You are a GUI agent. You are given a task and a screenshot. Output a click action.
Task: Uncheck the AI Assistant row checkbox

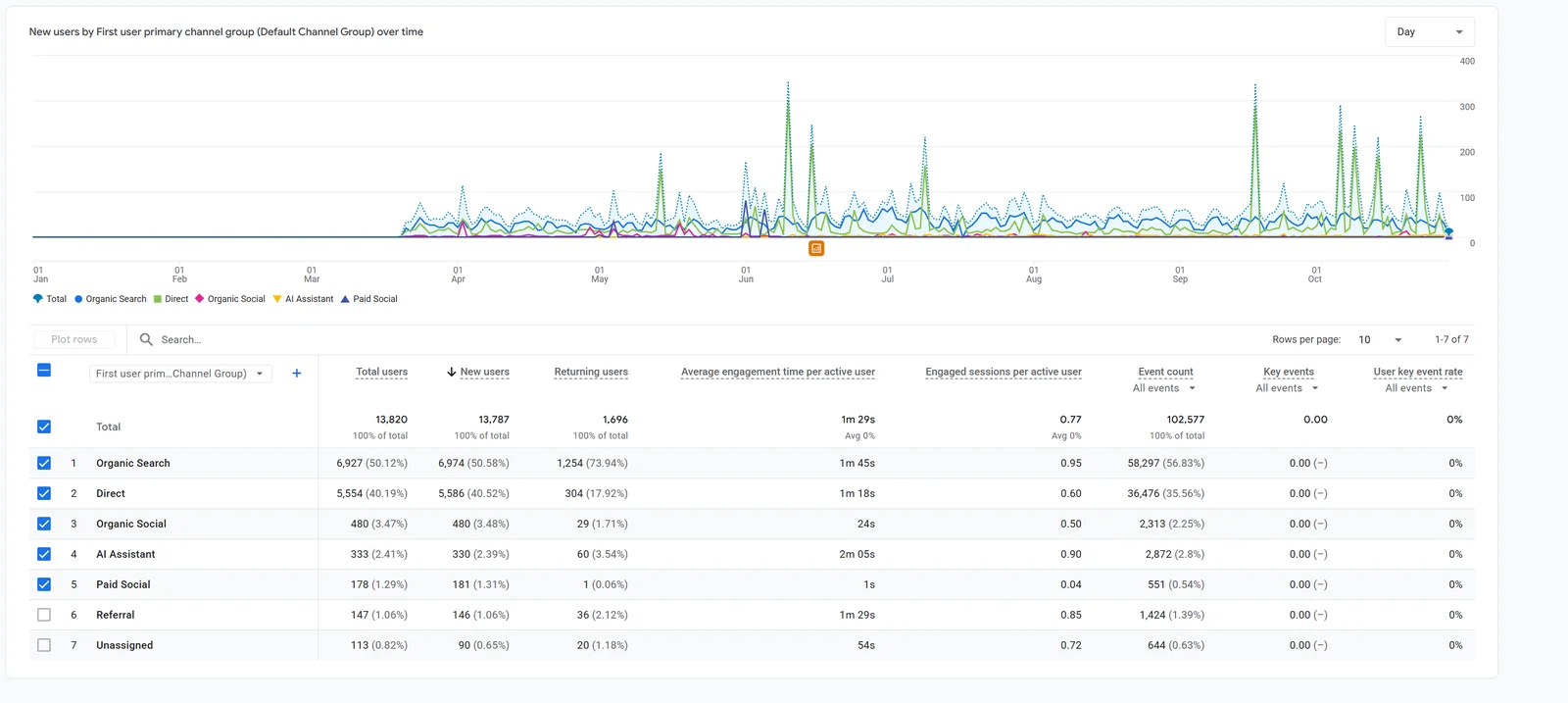44,554
